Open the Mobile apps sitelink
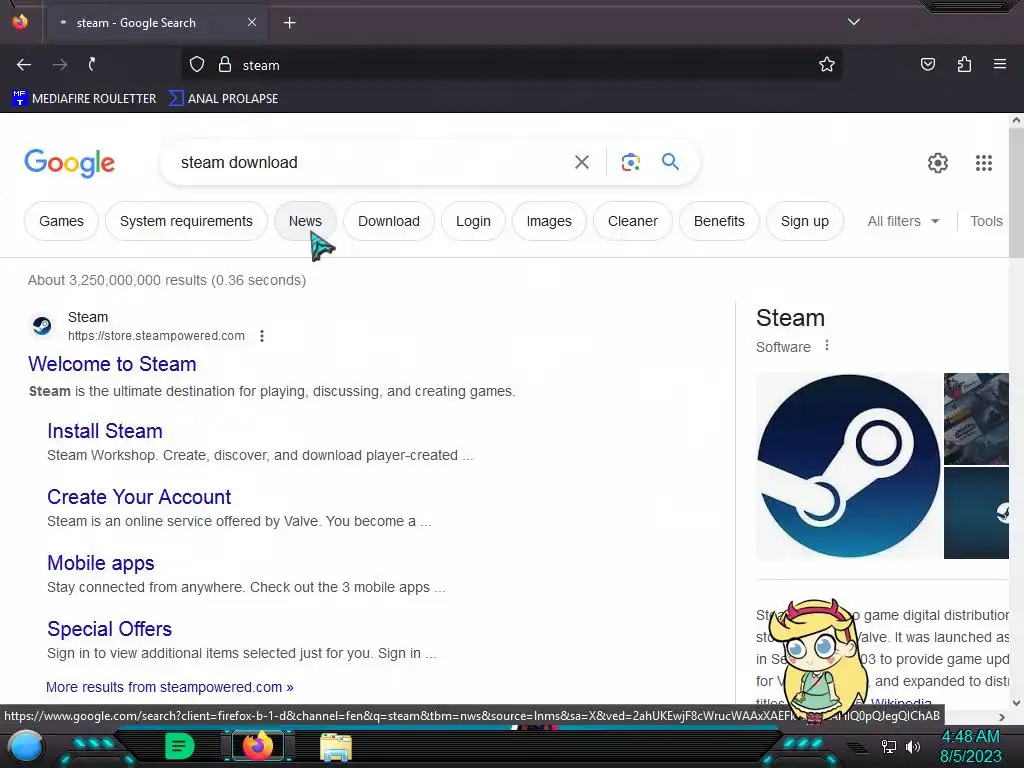1024x768 pixels. click(101, 563)
